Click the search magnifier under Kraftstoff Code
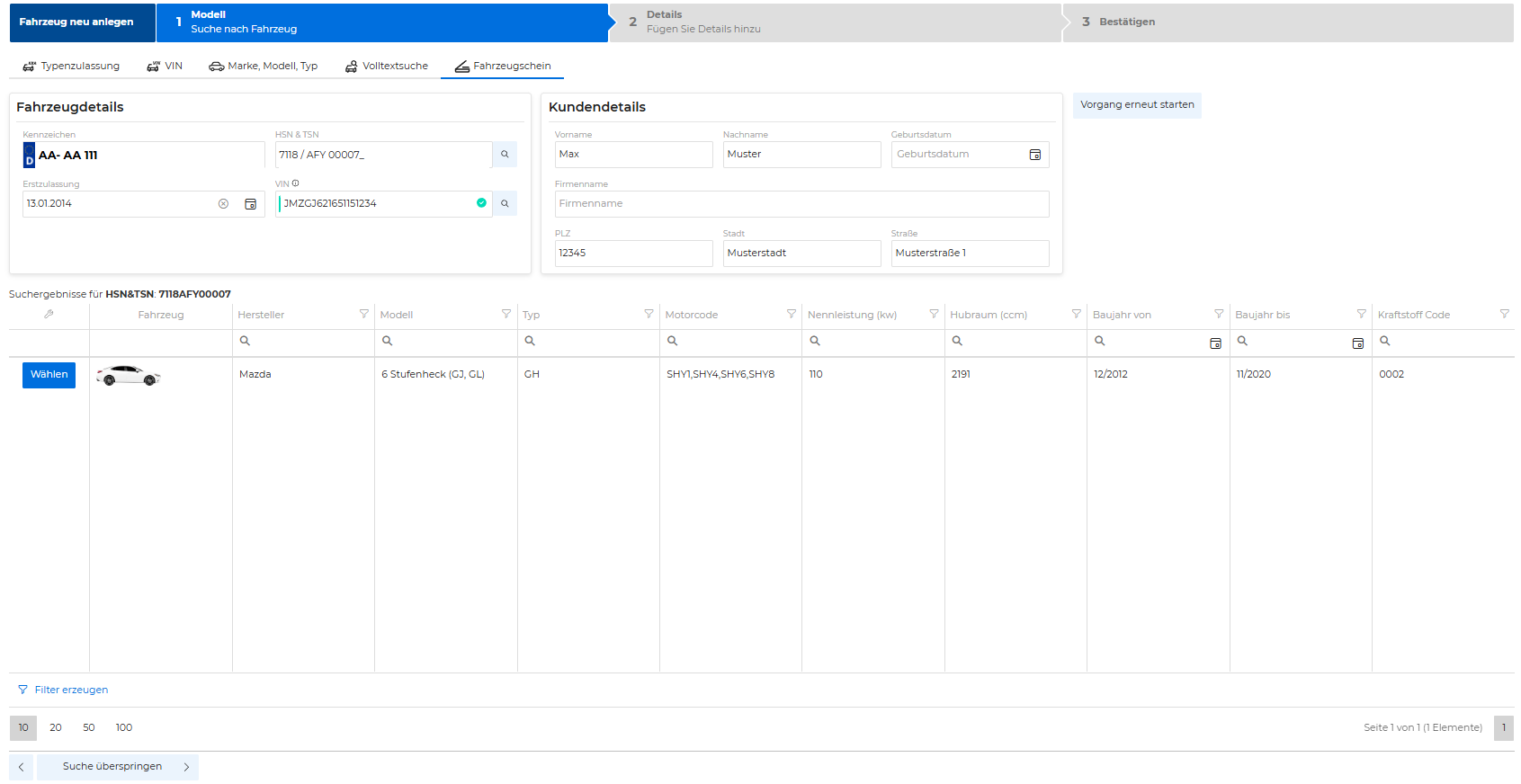 coord(1385,341)
